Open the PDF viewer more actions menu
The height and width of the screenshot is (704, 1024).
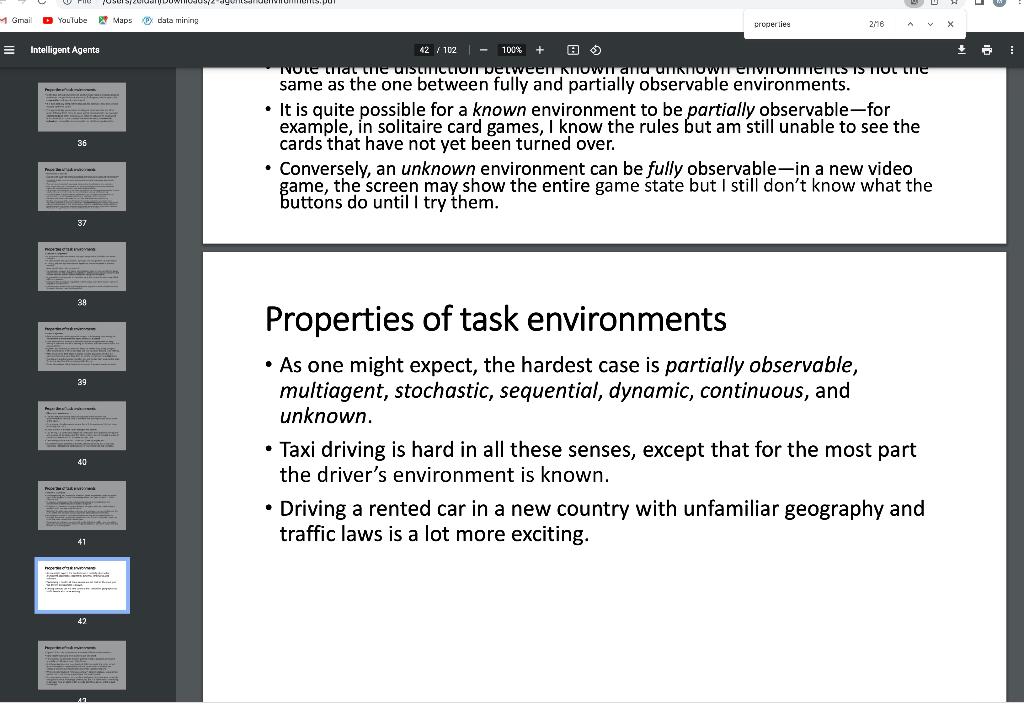(1012, 50)
